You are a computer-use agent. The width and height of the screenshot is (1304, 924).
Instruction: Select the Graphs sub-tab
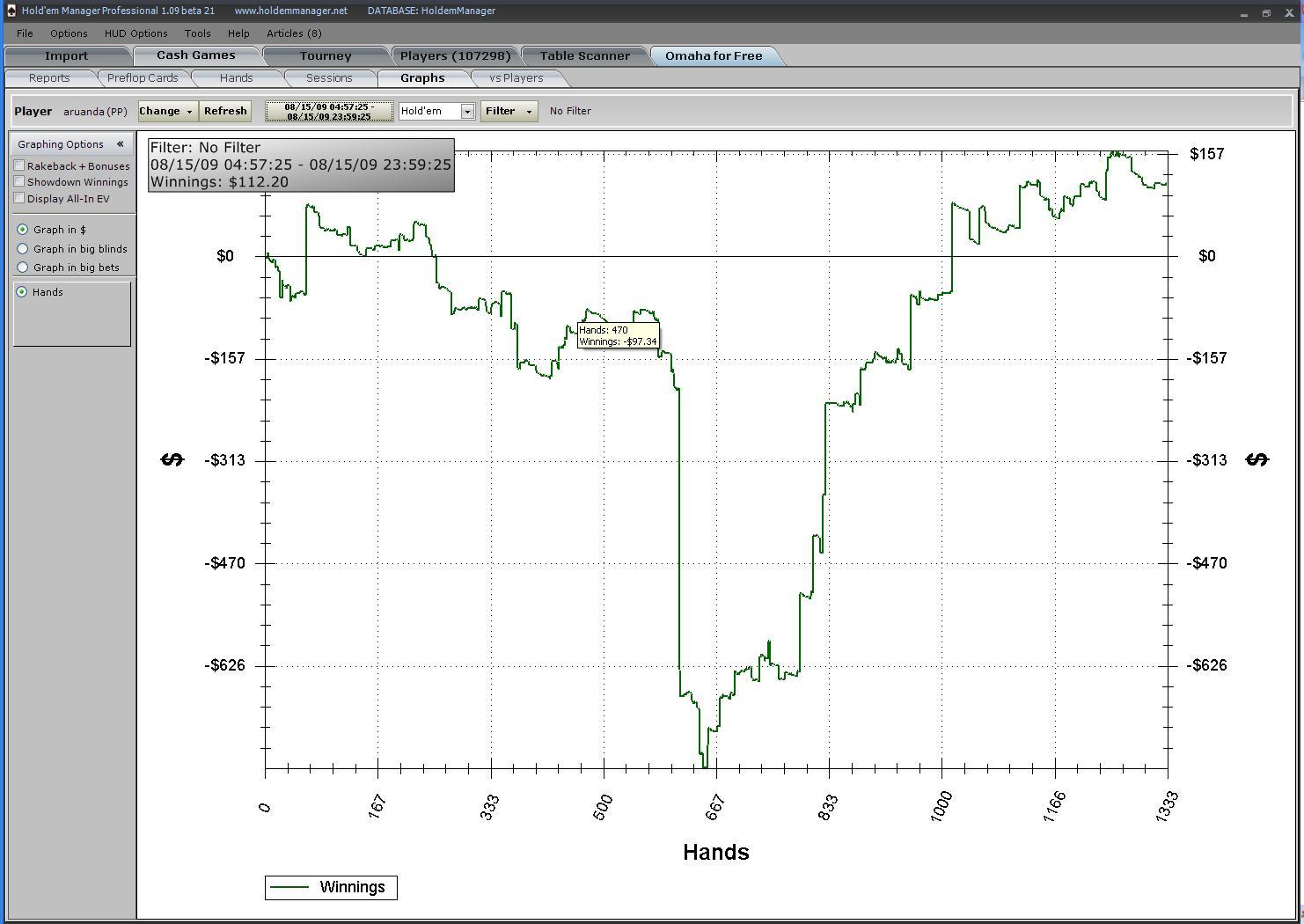[x=422, y=78]
